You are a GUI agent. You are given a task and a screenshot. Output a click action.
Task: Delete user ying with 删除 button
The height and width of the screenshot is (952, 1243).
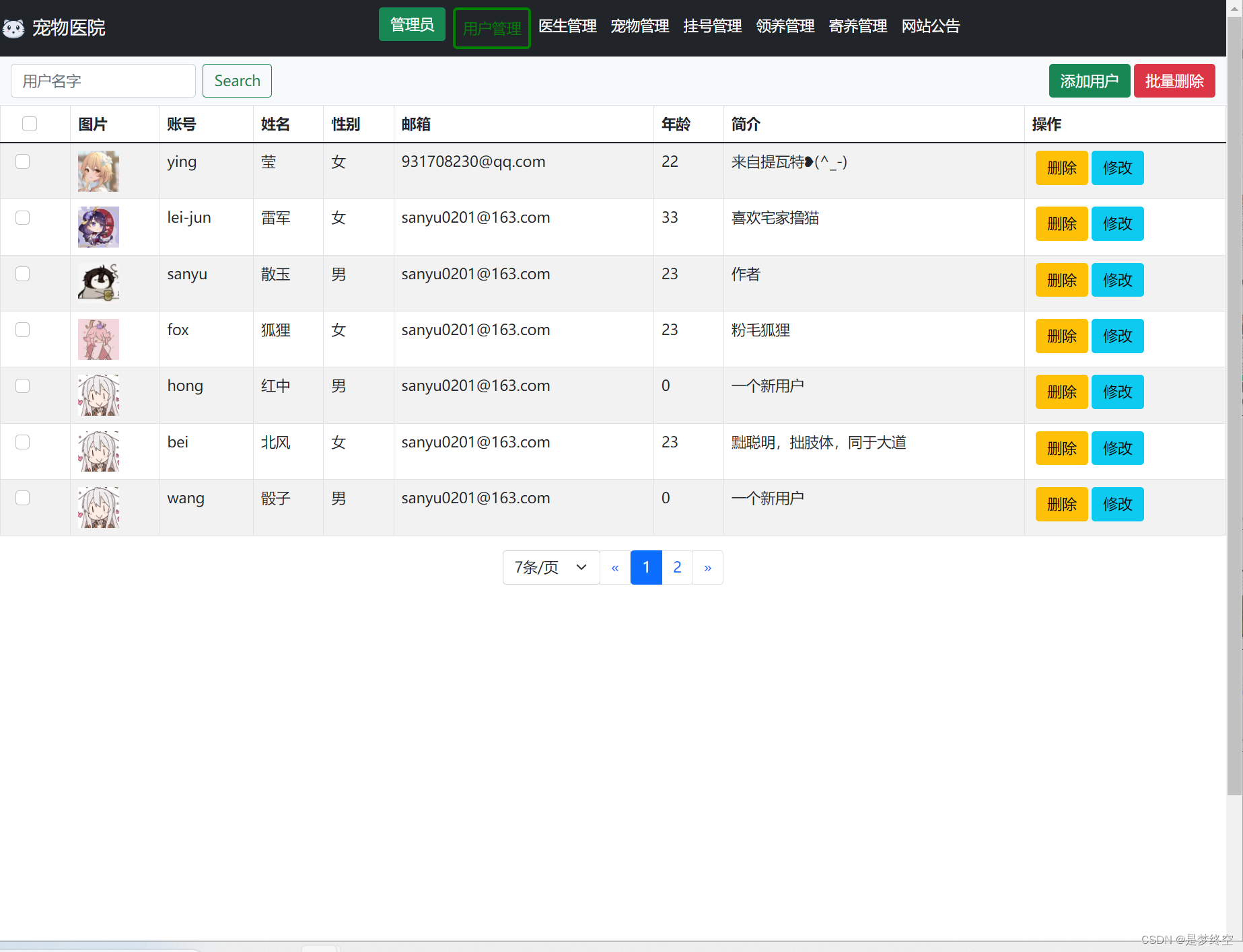tap(1062, 168)
